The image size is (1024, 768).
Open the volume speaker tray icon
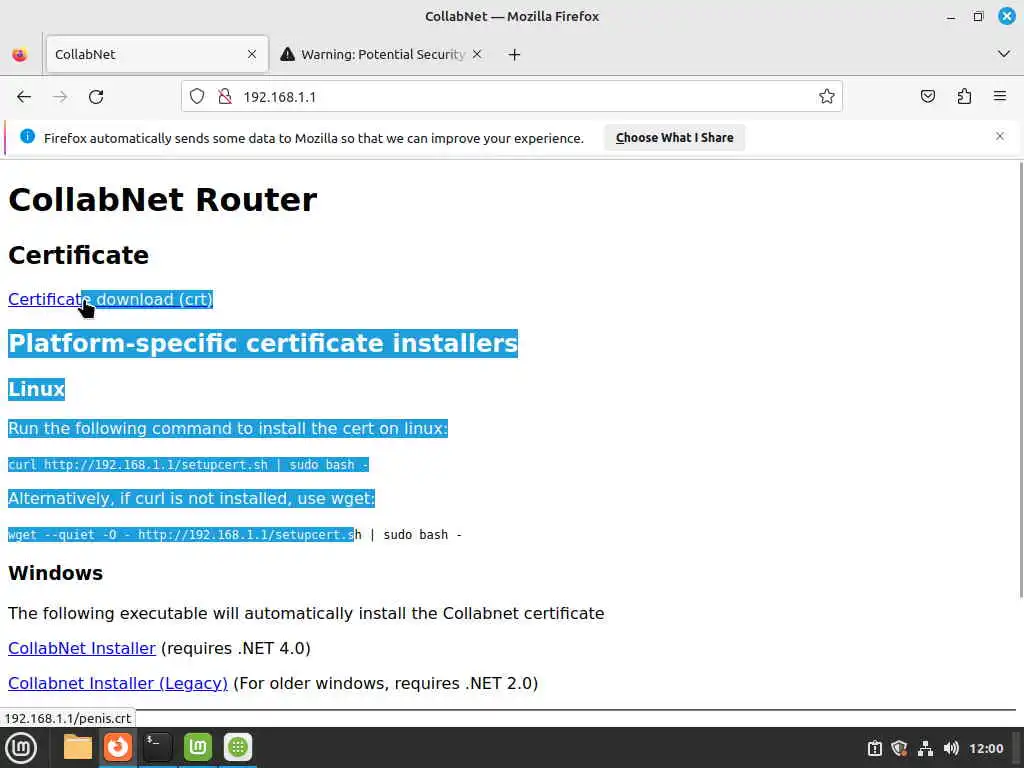[x=951, y=748]
